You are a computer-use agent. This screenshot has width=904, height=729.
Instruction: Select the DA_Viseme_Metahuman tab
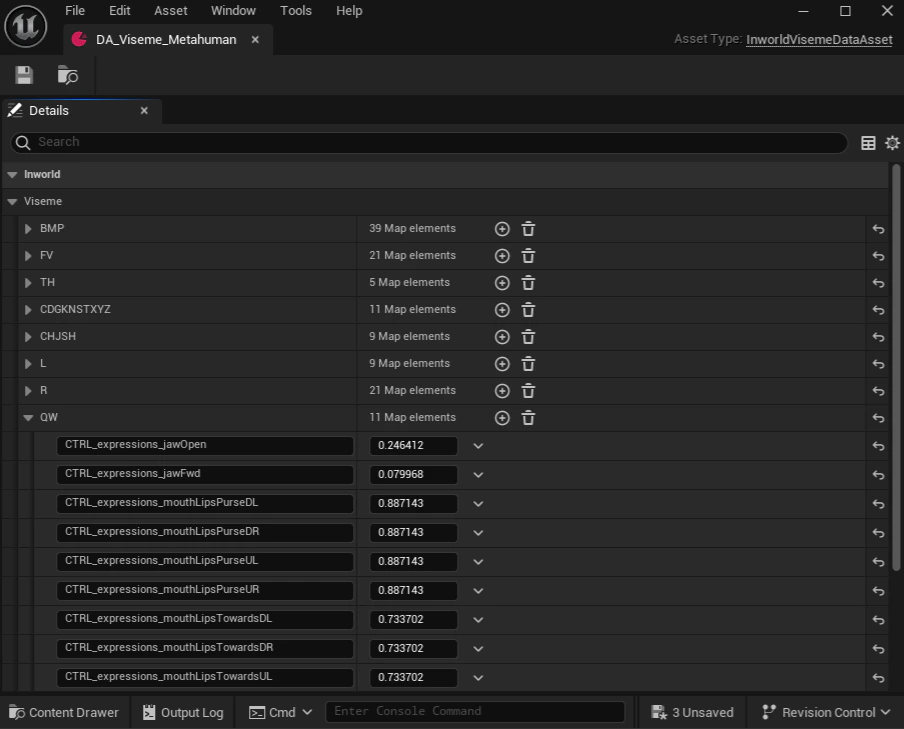point(166,40)
